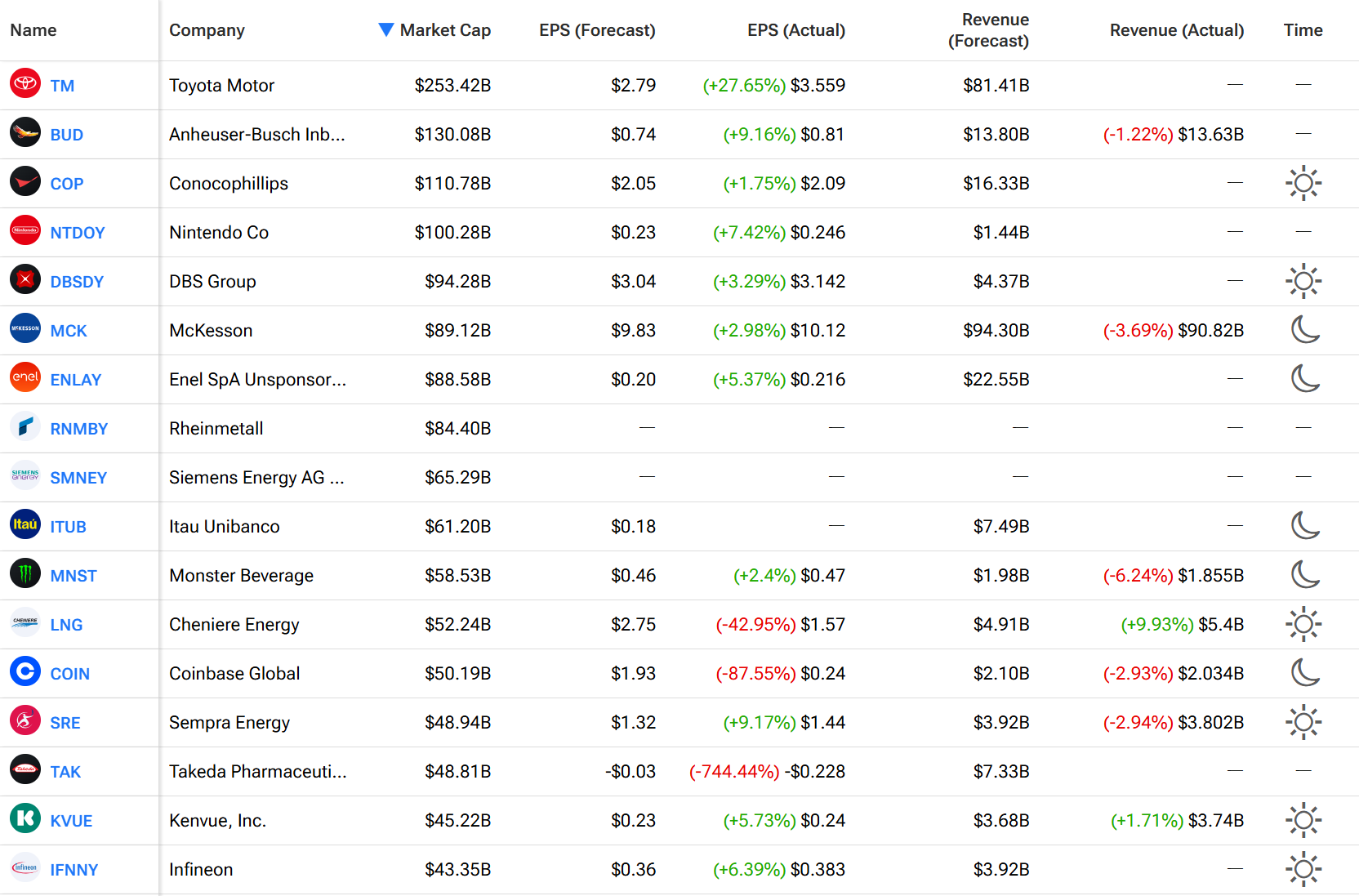Open the NTDOY ticker link
Screen dimensions: 1359x896
point(78,233)
